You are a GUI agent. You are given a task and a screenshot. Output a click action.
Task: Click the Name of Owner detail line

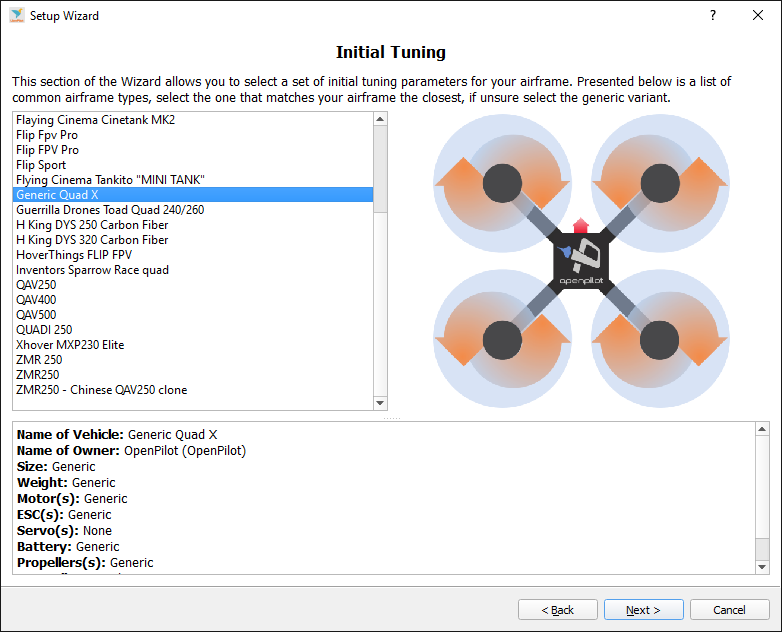pyautogui.click(x=132, y=450)
